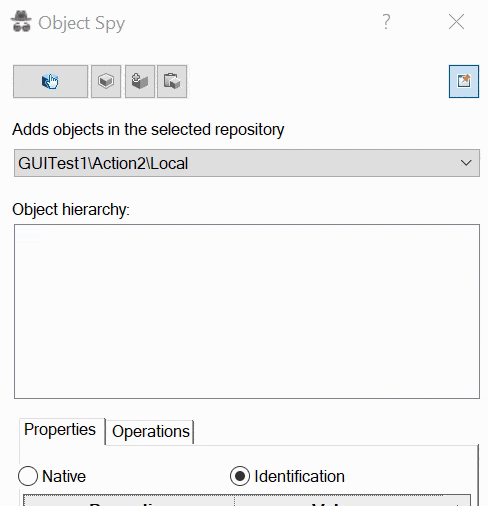488x506 pixels.
Task: Click inside the empty Object hierarchy pane
Action: point(247,311)
